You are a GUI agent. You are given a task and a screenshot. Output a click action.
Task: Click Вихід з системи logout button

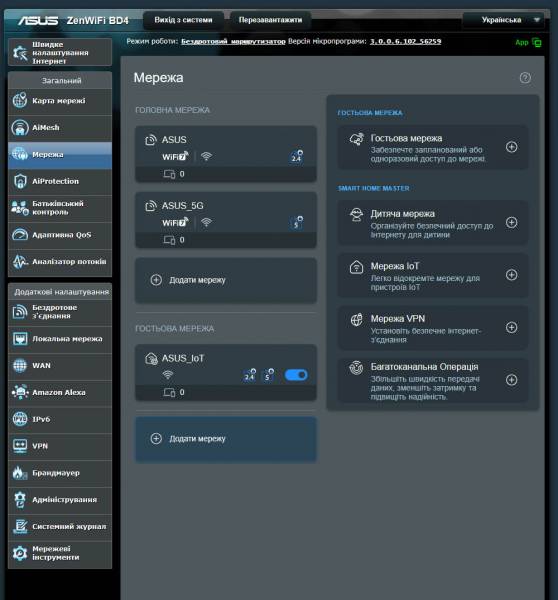[x=183, y=20]
